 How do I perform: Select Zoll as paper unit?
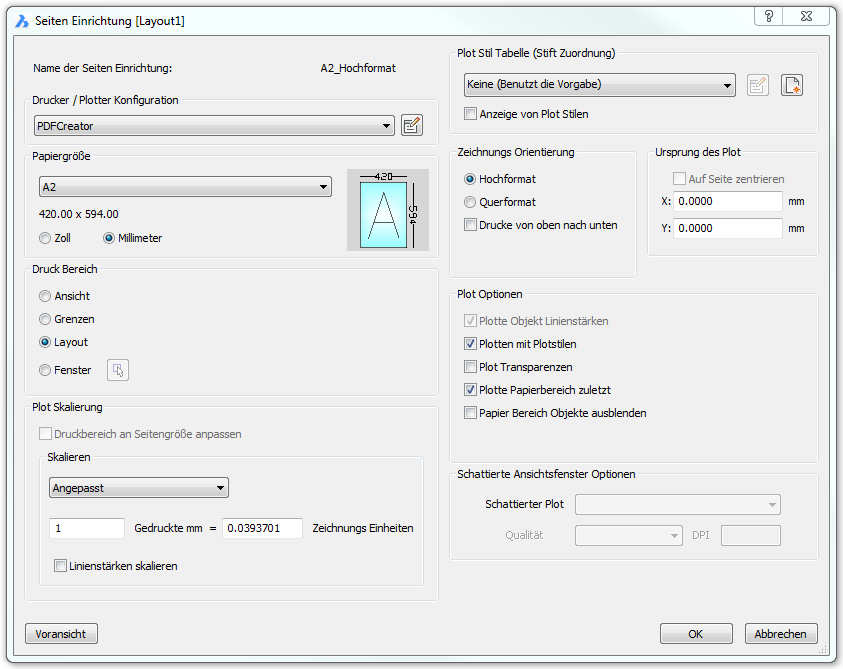(45, 238)
